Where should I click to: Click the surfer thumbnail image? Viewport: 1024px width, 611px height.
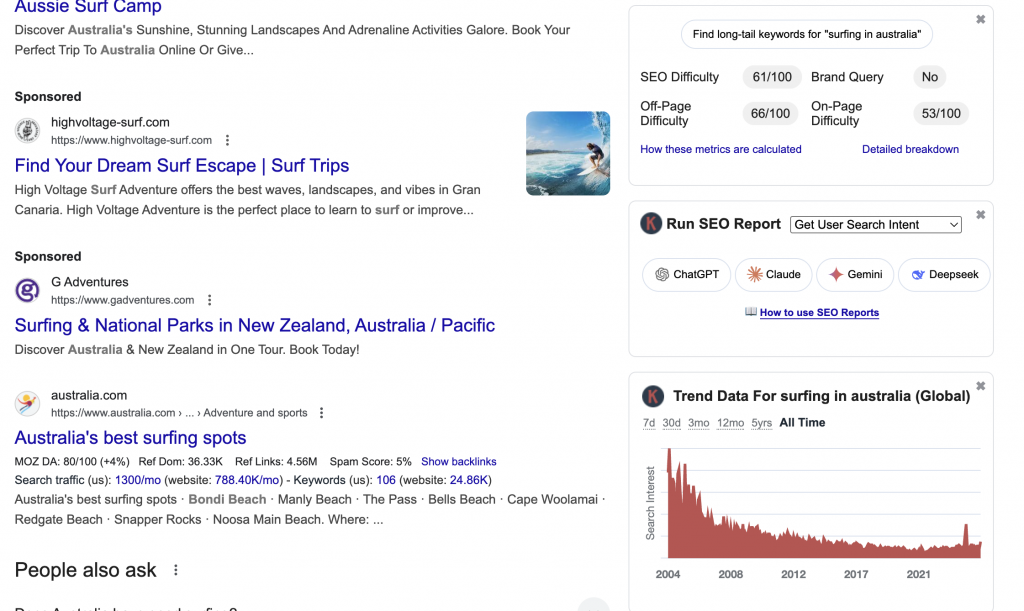pyautogui.click(x=568, y=153)
